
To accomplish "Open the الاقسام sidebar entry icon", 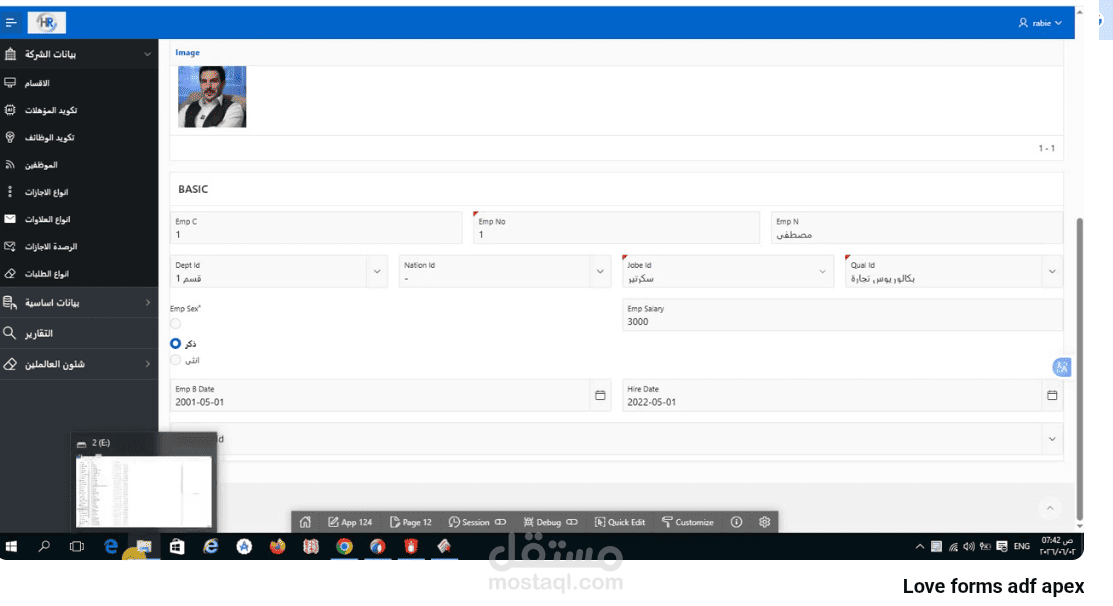I will point(10,83).
